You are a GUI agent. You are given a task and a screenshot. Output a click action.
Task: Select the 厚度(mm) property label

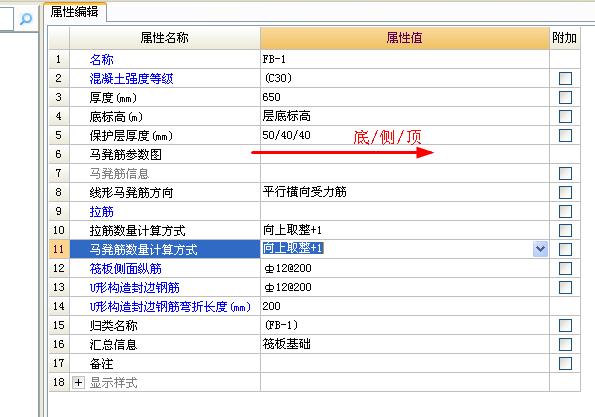pyautogui.click(x=113, y=98)
